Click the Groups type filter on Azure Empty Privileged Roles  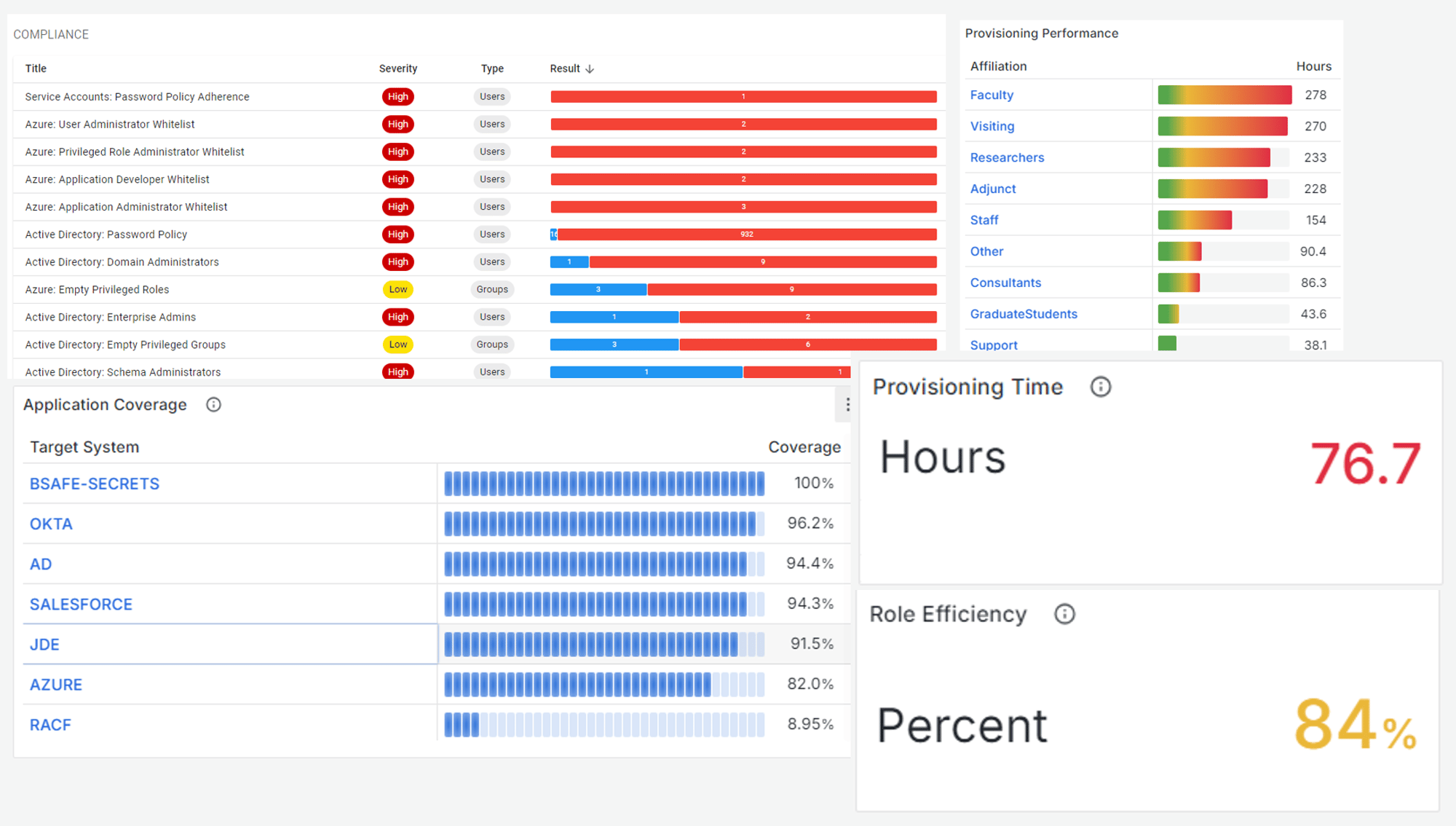[x=494, y=289]
